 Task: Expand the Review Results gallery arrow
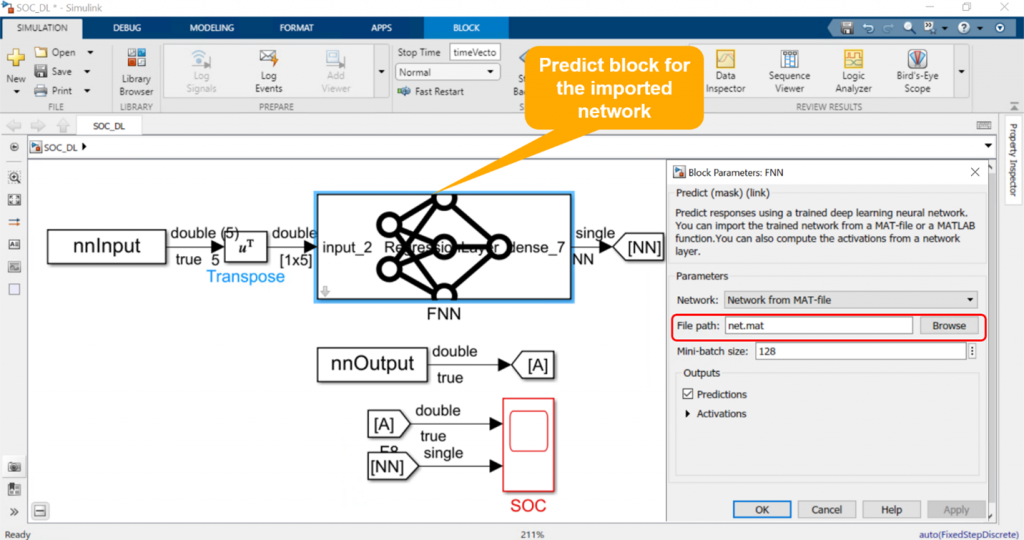tap(961, 72)
